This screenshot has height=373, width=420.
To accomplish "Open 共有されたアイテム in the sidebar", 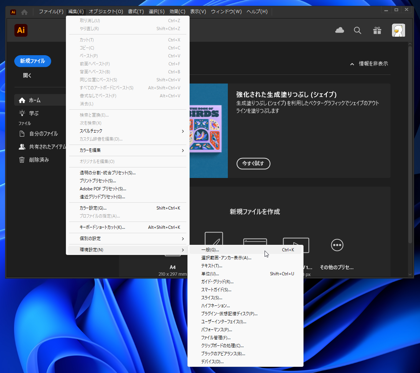I will (42, 147).
